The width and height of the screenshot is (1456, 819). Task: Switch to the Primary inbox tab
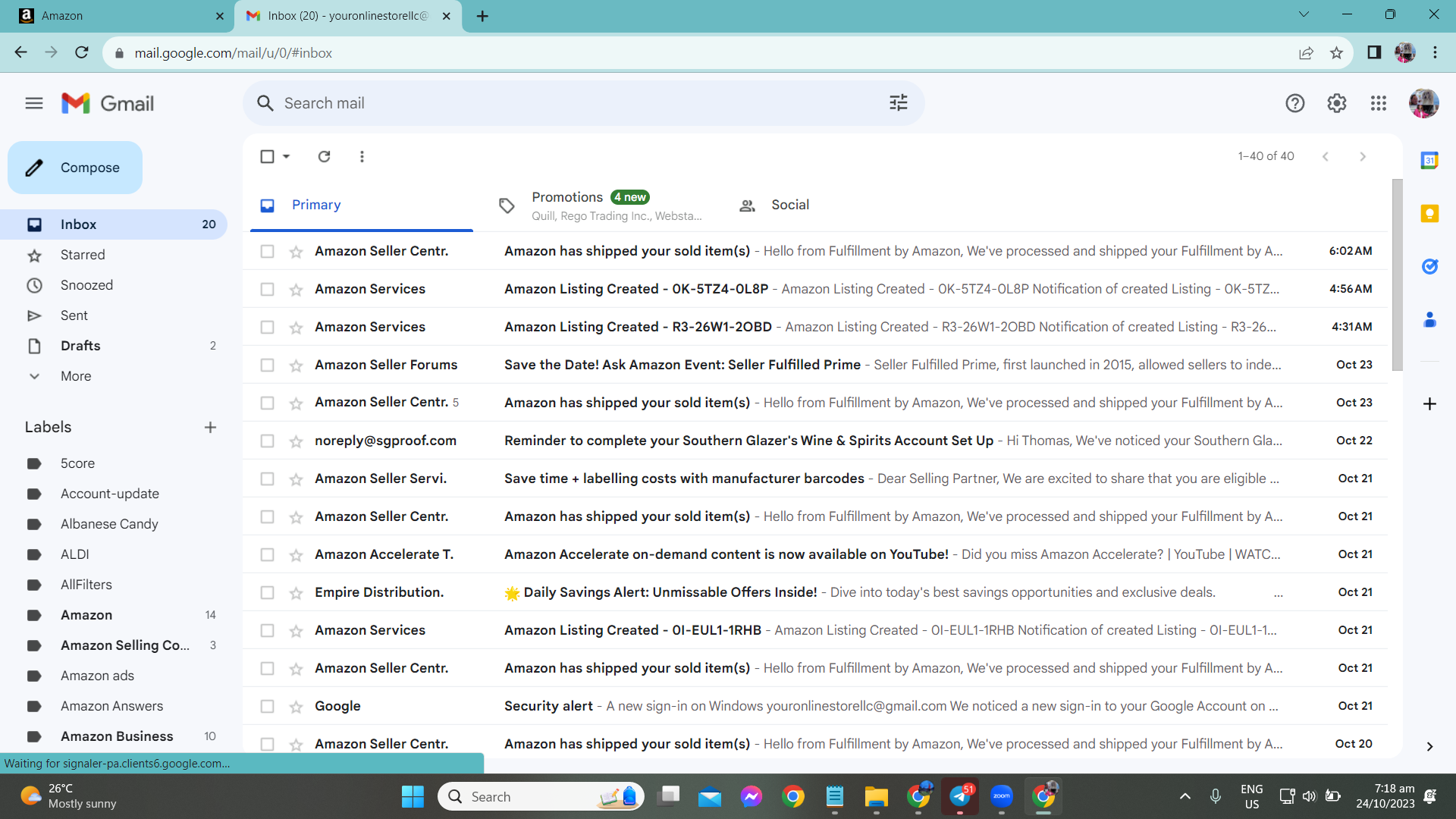tap(361, 205)
